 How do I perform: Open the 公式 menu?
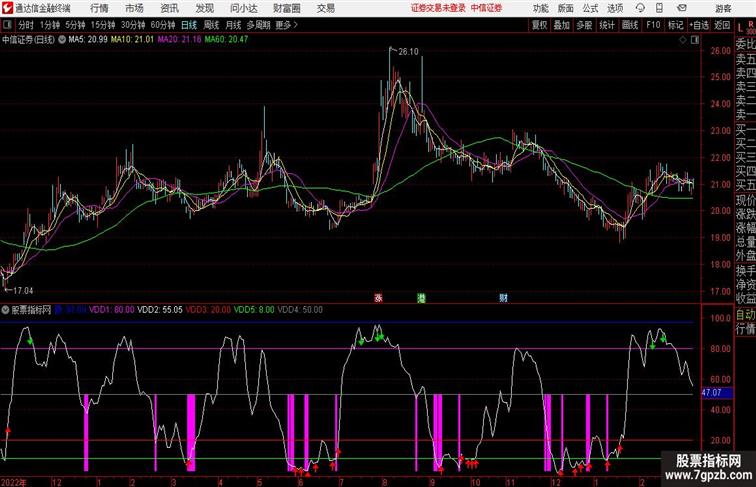590,8
